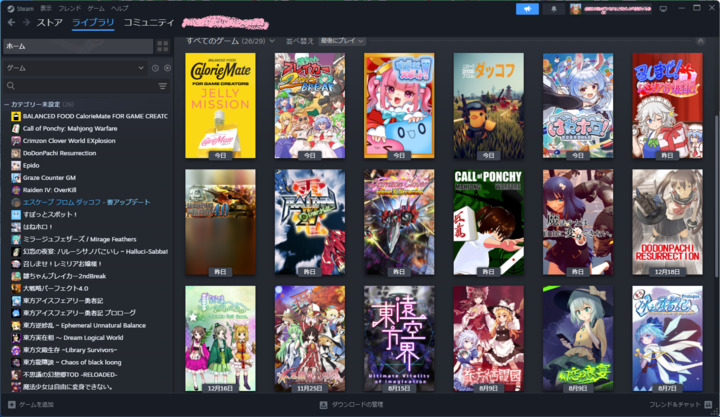720x417 pixels.
Task: Open the ヘルプ menu
Action: click(120, 9)
